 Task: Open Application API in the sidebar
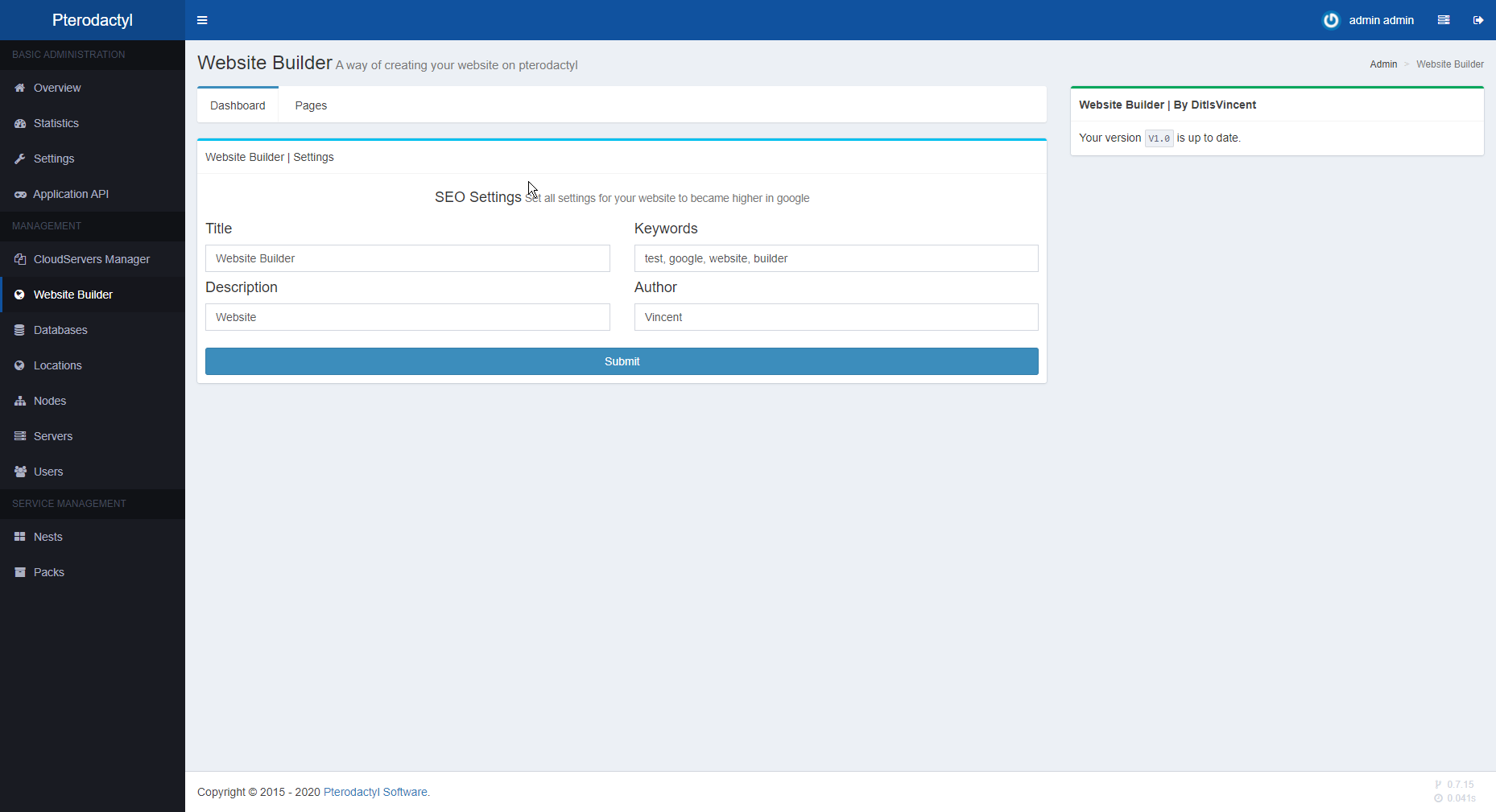(x=71, y=194)
